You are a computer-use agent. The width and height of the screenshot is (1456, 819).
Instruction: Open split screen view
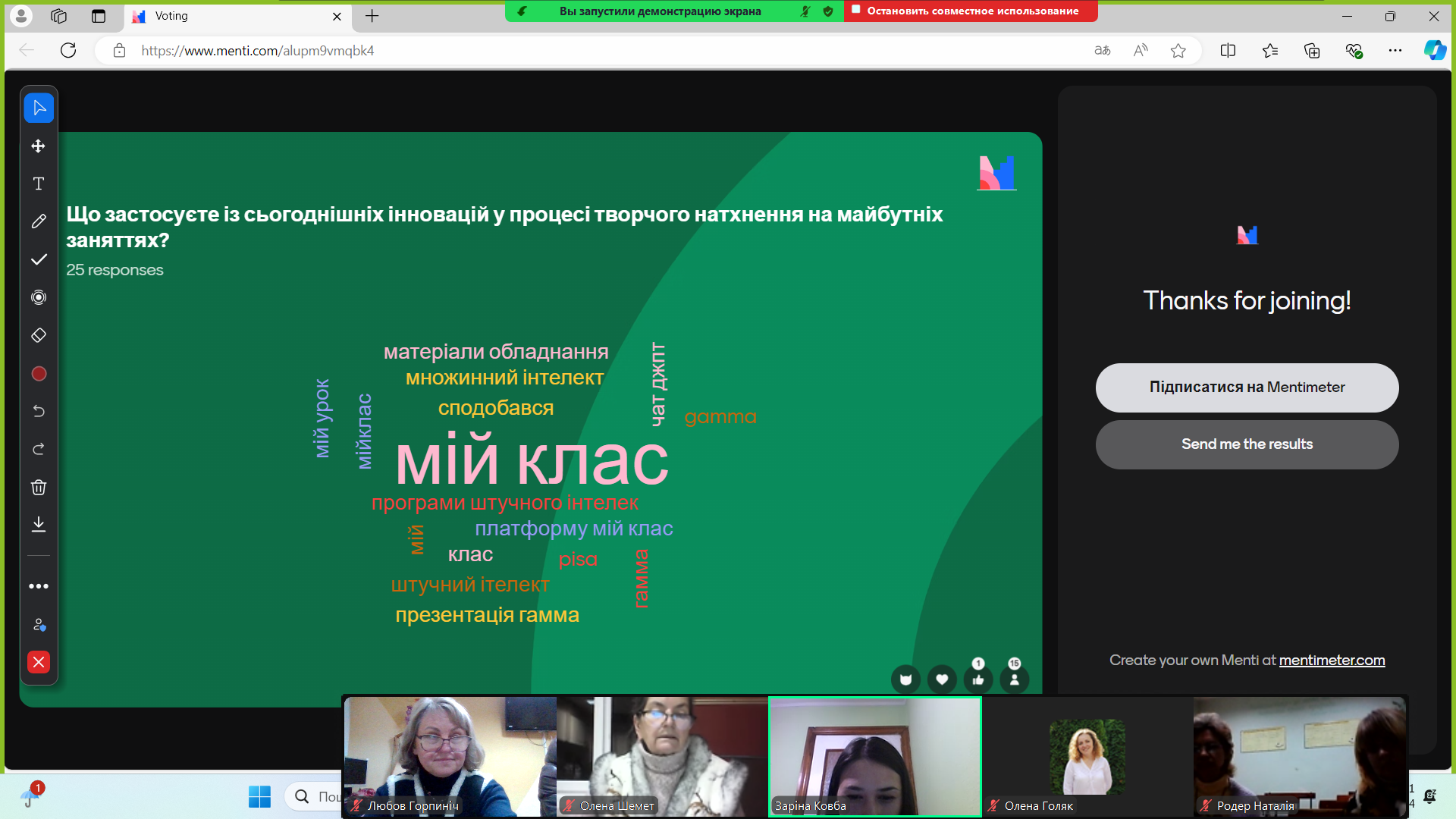coord(1228,51)
